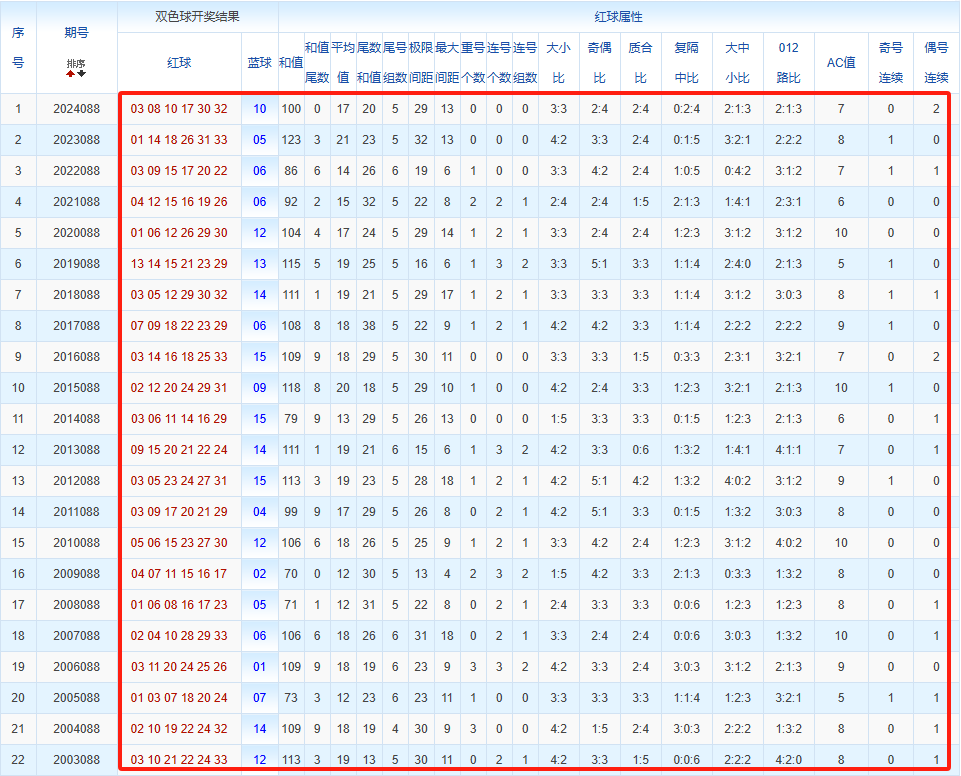Viewport: 961px width, 776px height.
Task: Click blue ball 10 in issue 2024088 row
Action: click(x=259, y=109)
